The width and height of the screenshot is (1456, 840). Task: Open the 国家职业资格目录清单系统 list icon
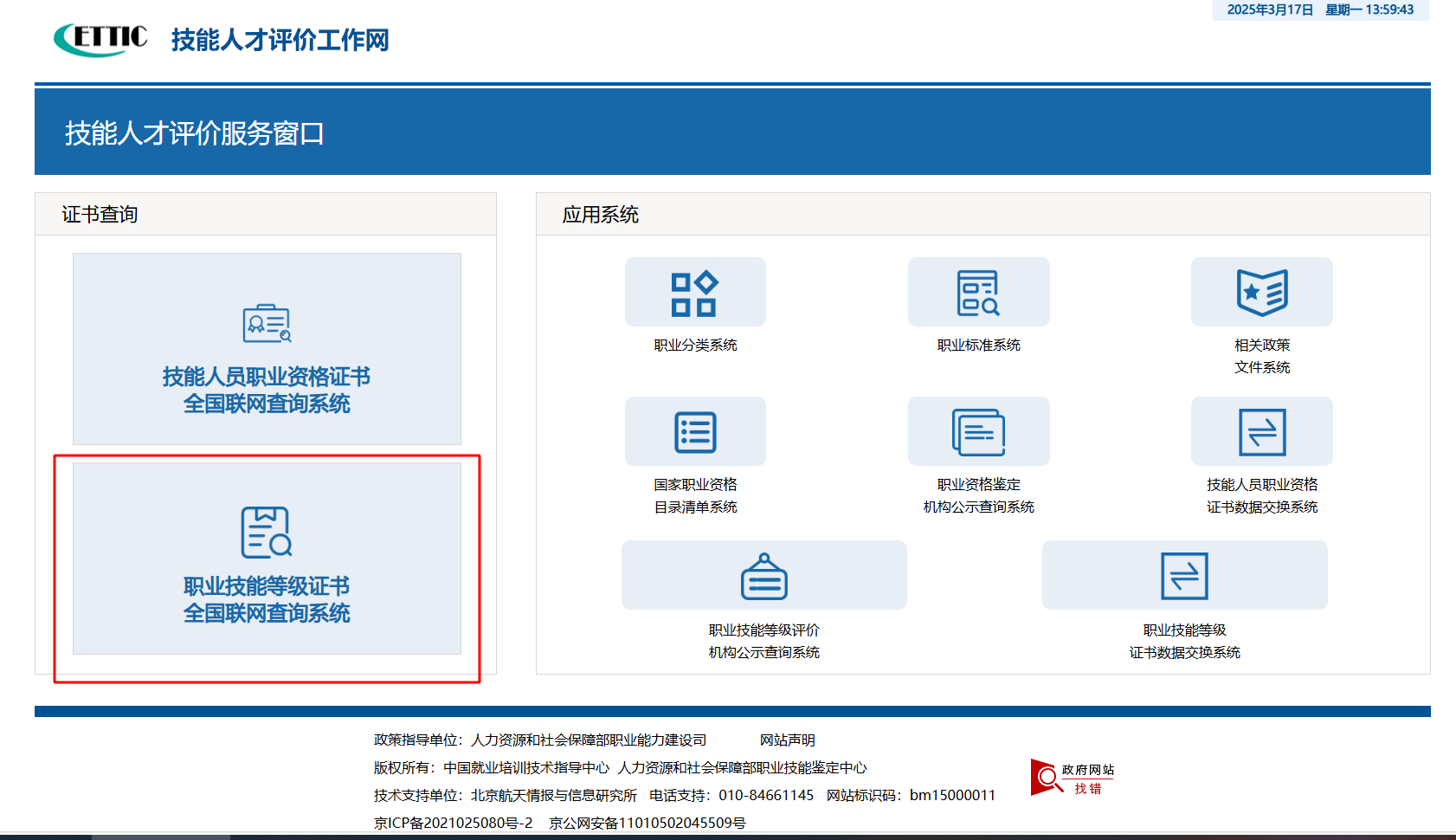pyautogui.click(x=695, y=432)
